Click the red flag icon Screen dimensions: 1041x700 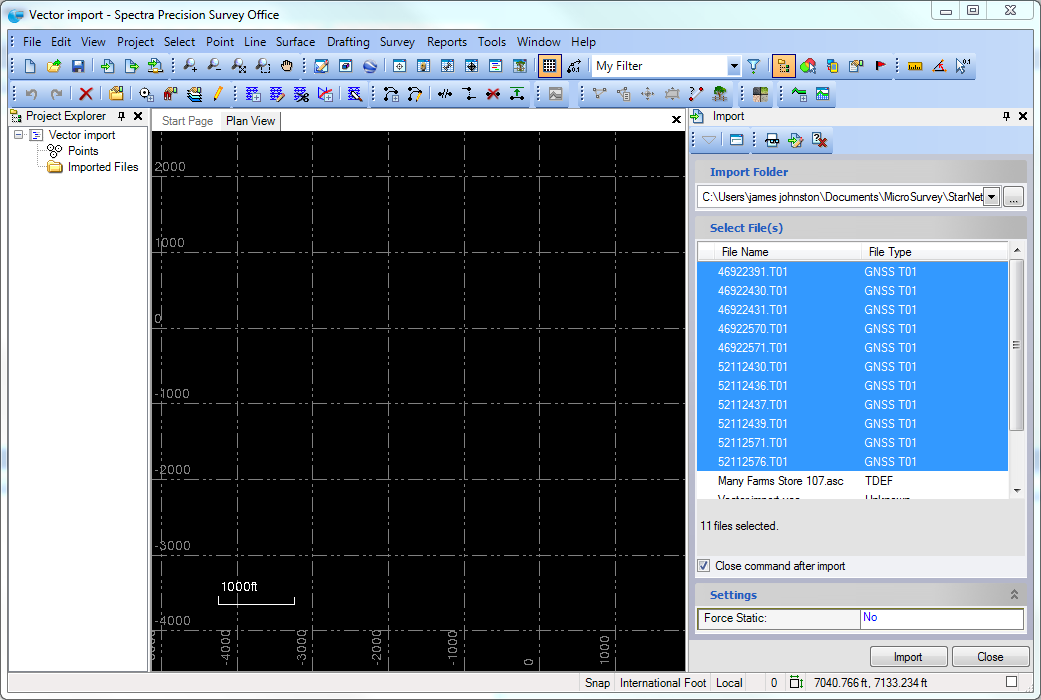tap(881, 67)
